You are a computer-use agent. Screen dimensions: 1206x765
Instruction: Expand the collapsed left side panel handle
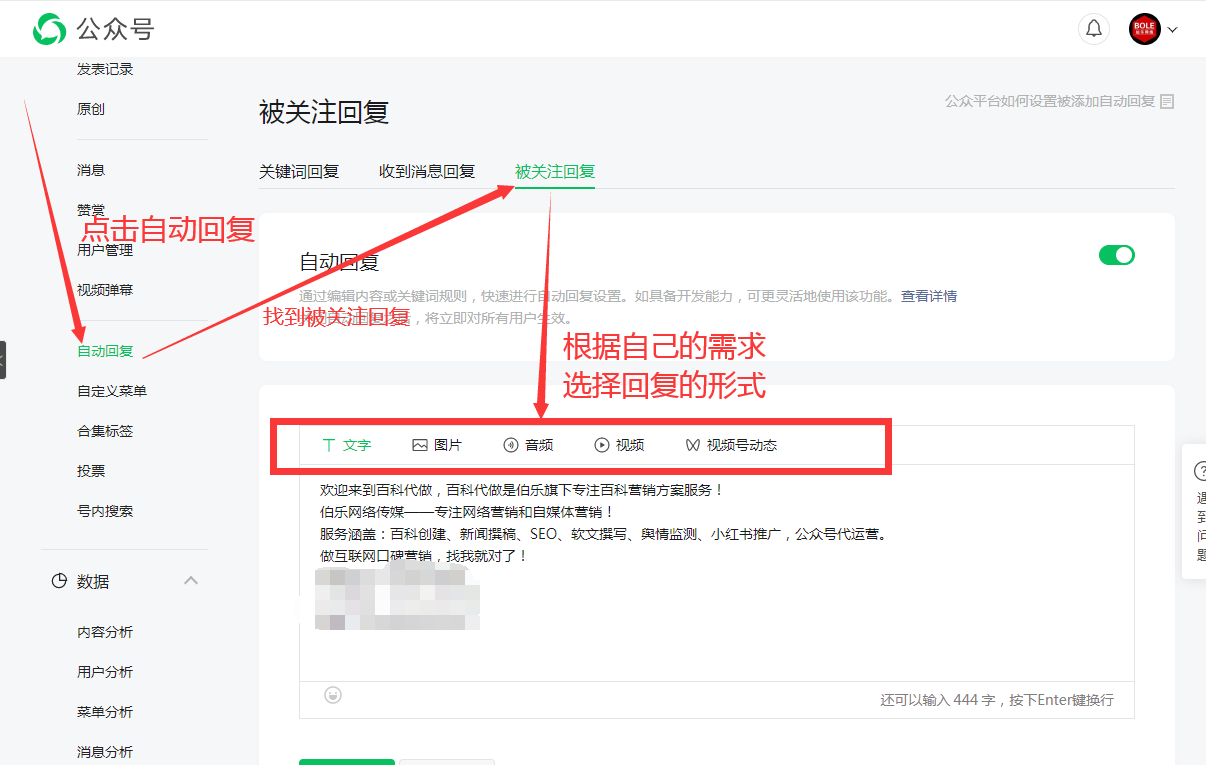pyautogui.click(x=2, y=360)
